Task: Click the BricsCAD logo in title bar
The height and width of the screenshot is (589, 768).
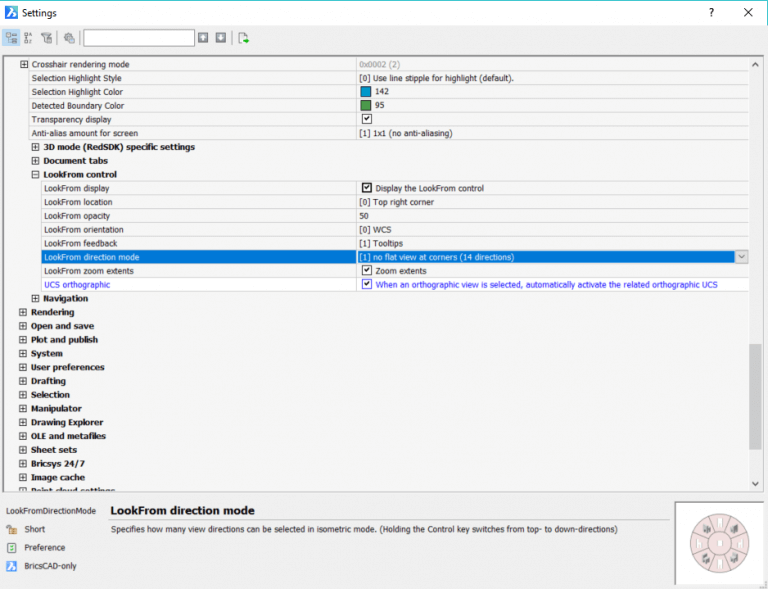Action: coord(11,13)
